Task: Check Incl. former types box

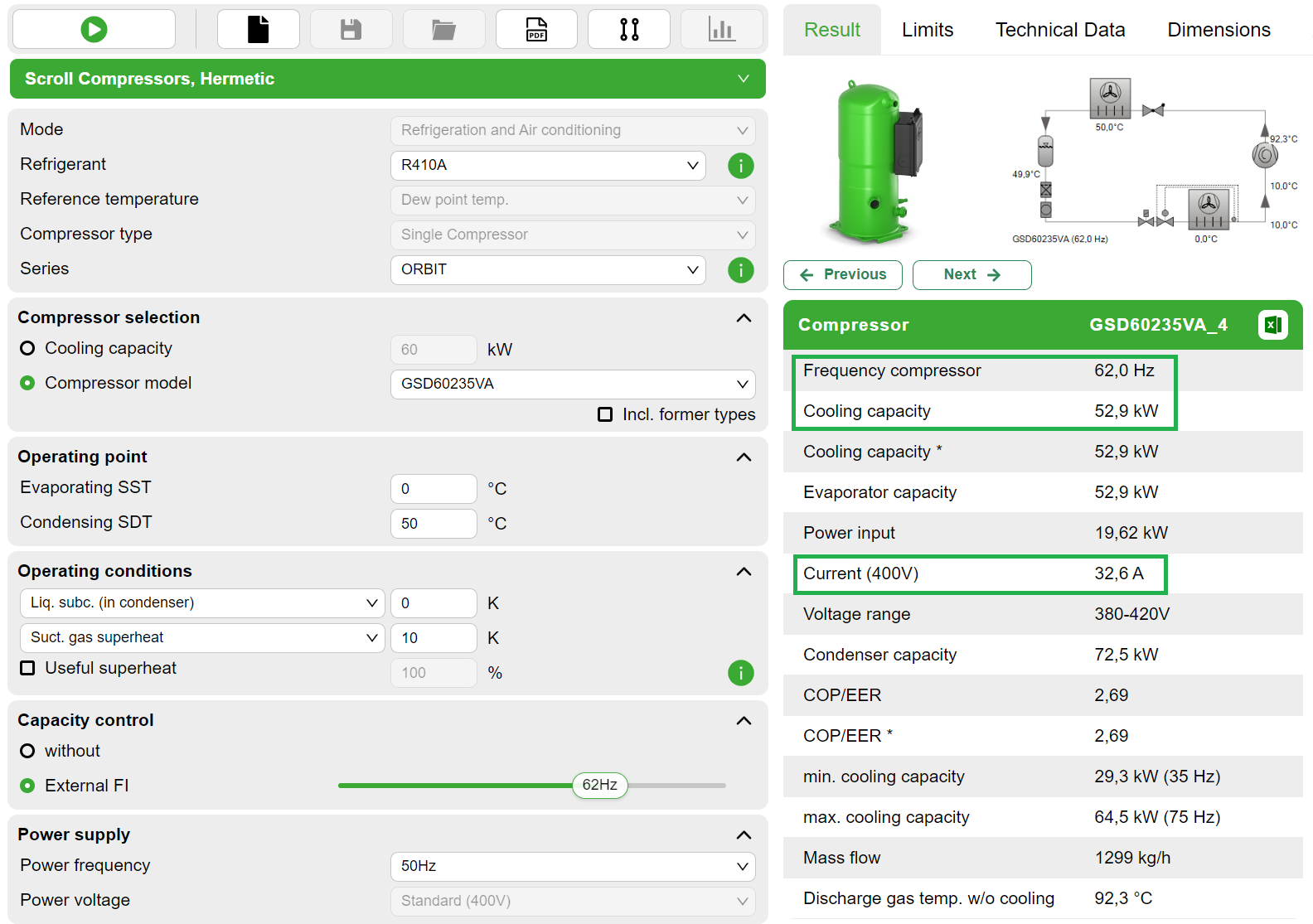Action: click(x=605, y=414)
